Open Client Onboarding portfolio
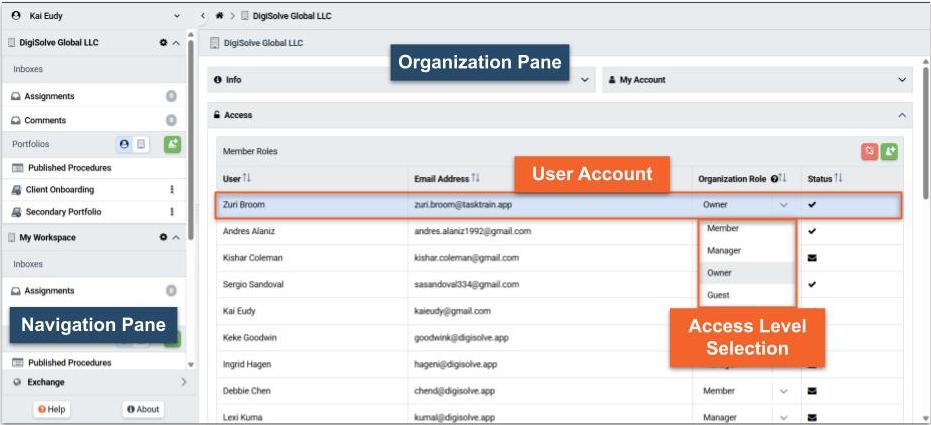This screenshot has height=425, width=931. [x=60, y=190]
